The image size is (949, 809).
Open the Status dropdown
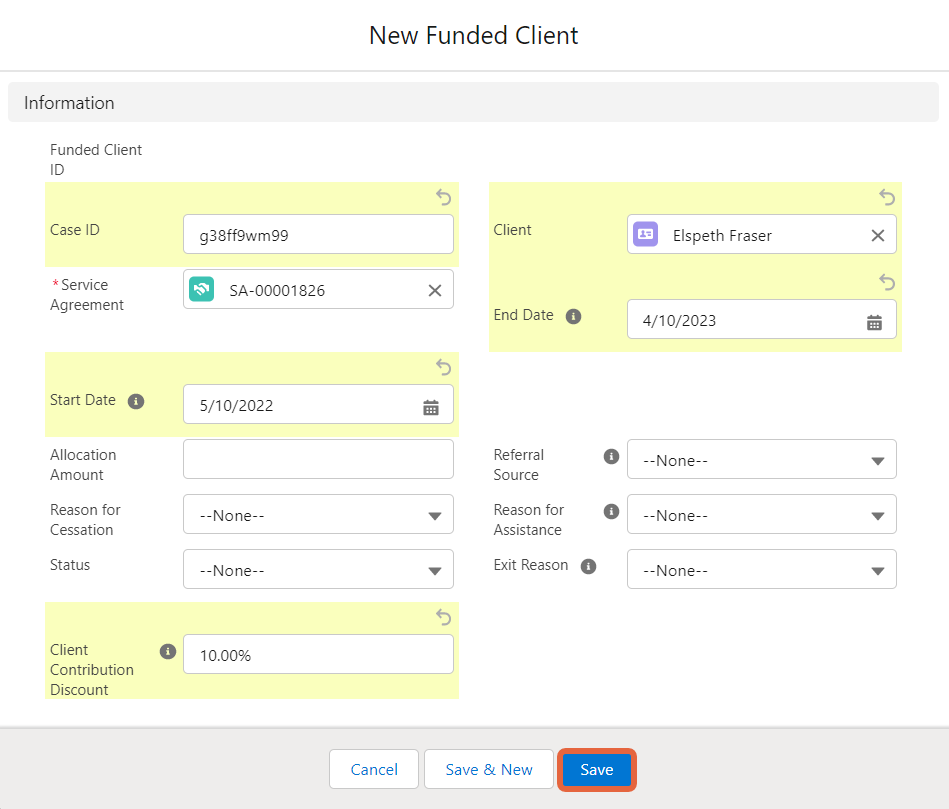318,569
